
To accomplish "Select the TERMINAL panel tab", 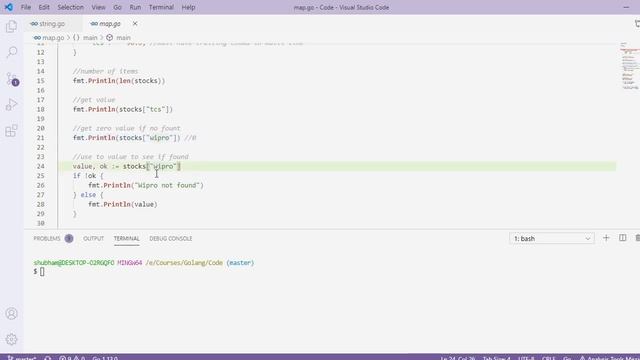I will [x=127, y=238].
